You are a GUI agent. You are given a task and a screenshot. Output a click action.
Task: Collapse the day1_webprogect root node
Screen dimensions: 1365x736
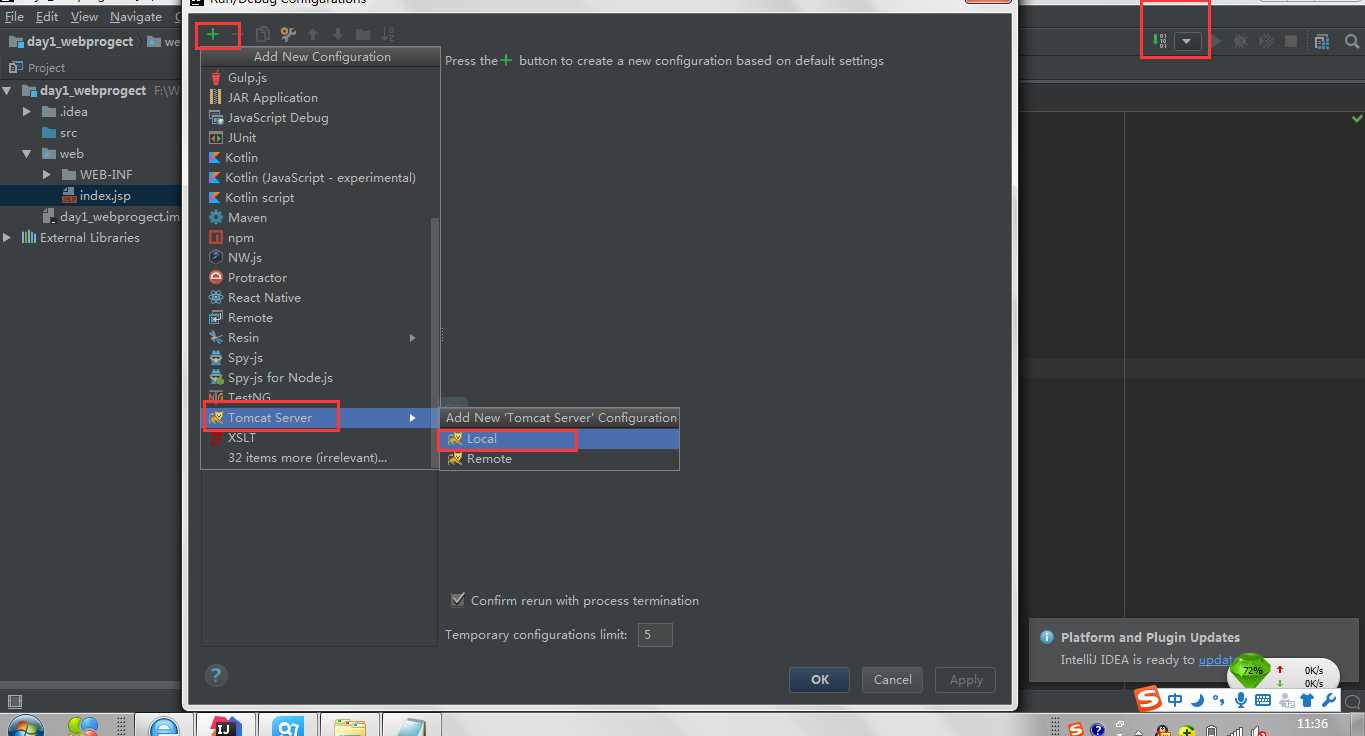8,90
